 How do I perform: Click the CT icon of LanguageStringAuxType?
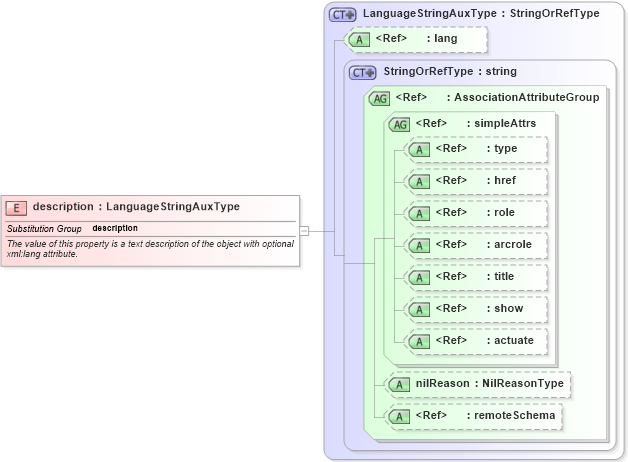(x=342, y=15)
